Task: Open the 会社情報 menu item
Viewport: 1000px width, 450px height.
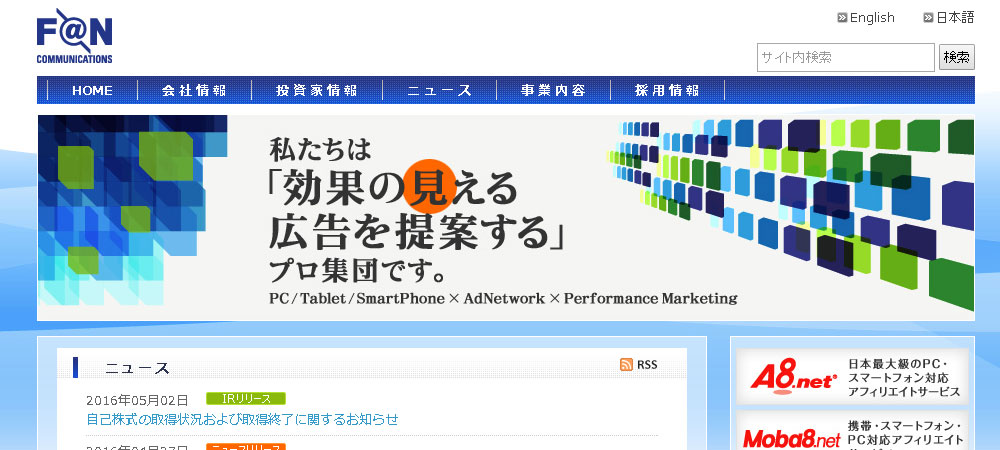Action: click(194, 91)
